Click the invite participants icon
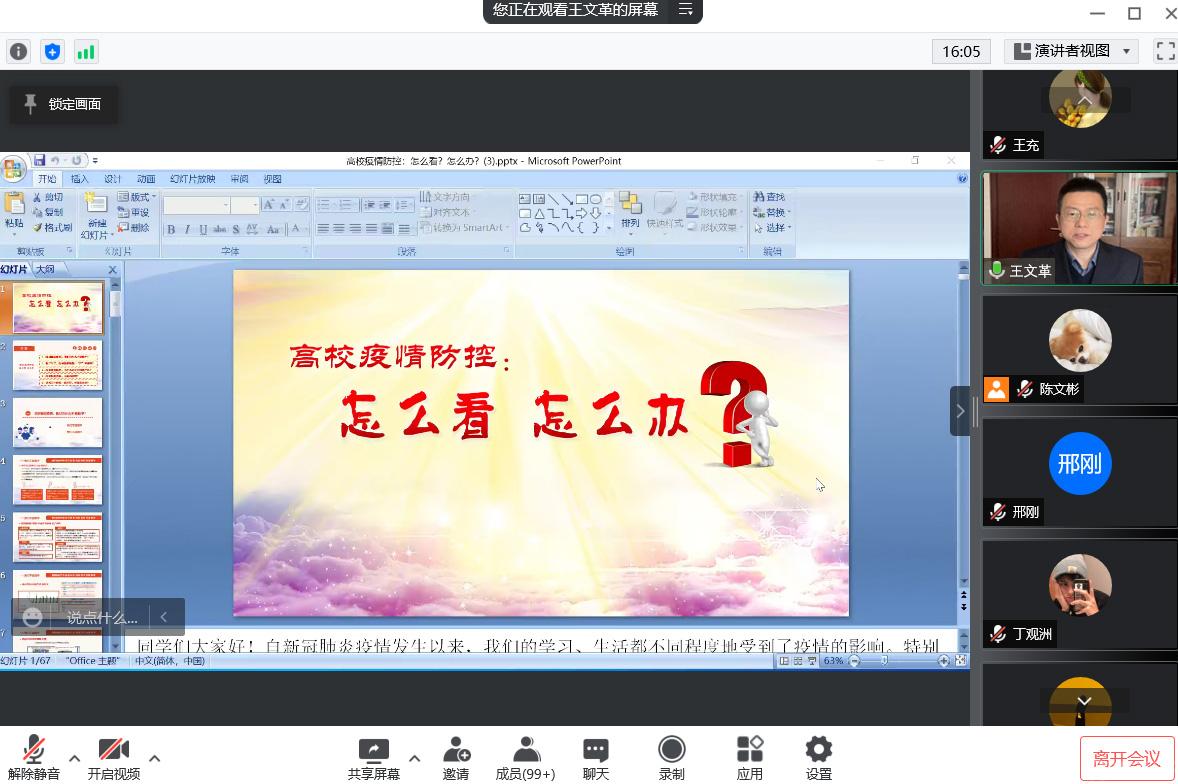 coord(456,751)
